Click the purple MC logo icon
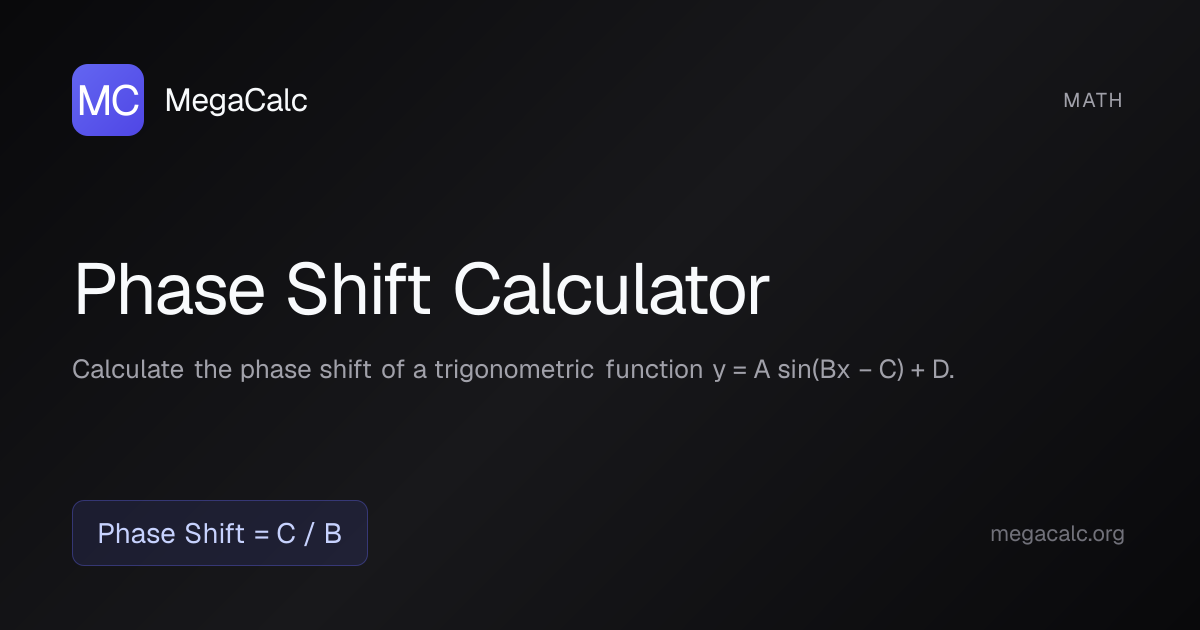 (x=108, y=100)
